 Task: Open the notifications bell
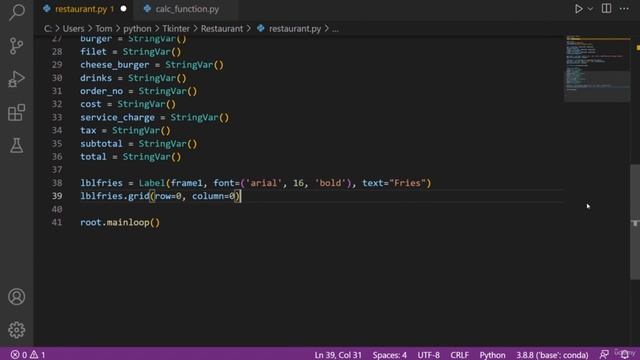pyautogui.click(x=625, y=354)
